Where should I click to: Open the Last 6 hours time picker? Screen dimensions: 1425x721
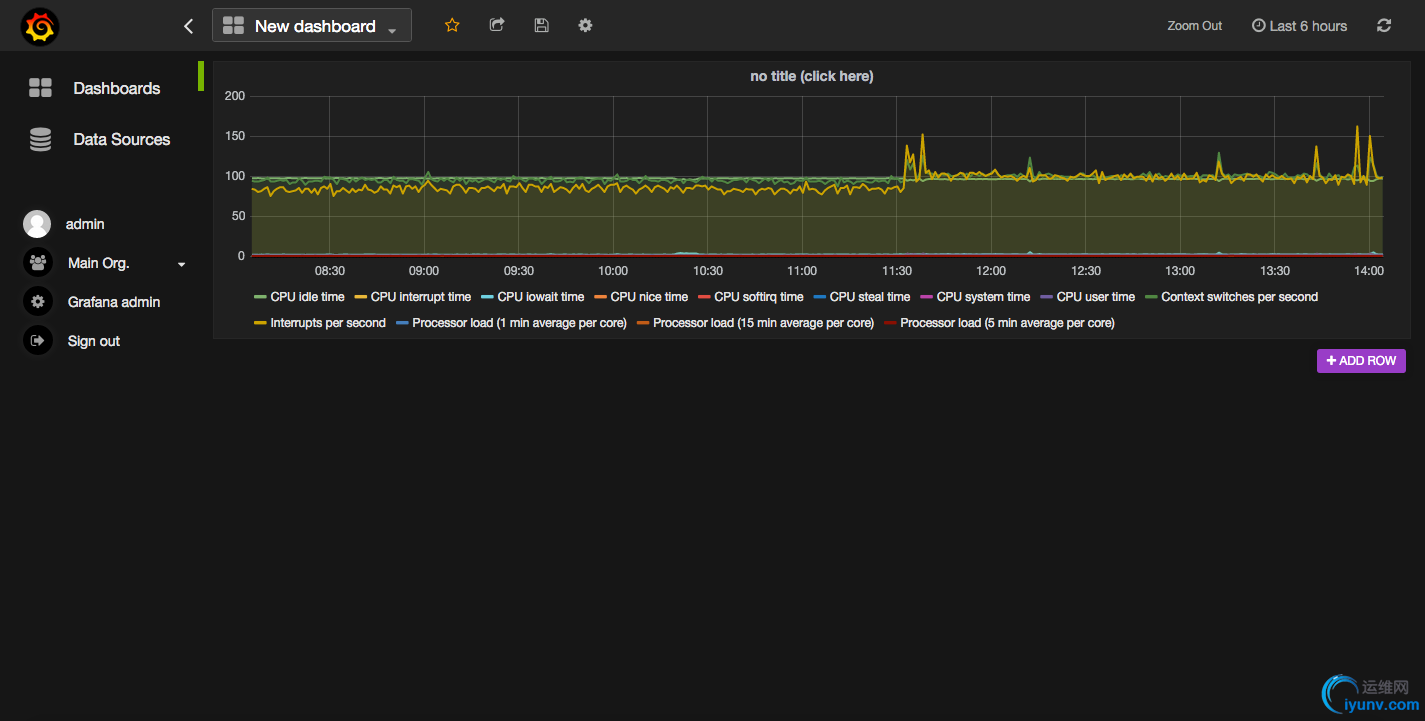pos(1299,26)
